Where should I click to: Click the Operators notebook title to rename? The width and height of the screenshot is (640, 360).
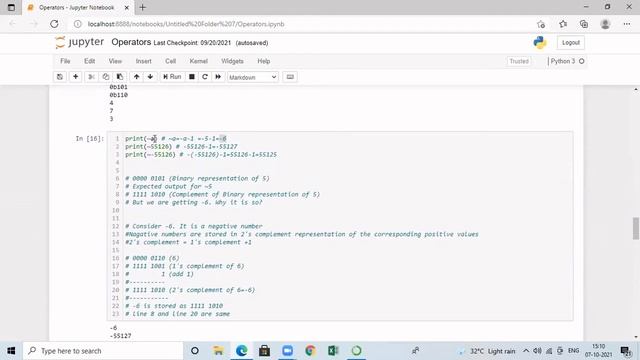[x=131, y=42]
